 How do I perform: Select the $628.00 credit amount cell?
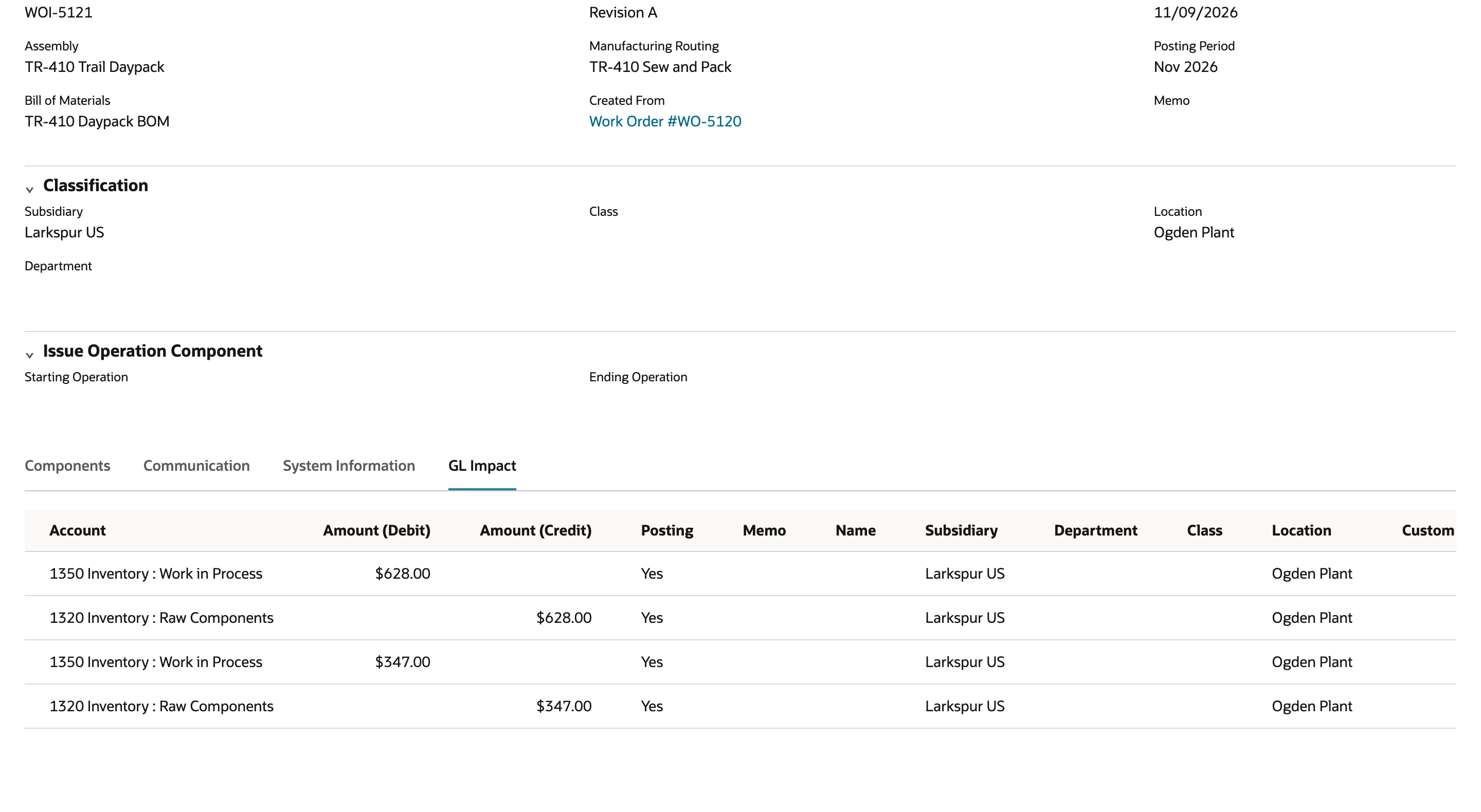click(564, 618)
